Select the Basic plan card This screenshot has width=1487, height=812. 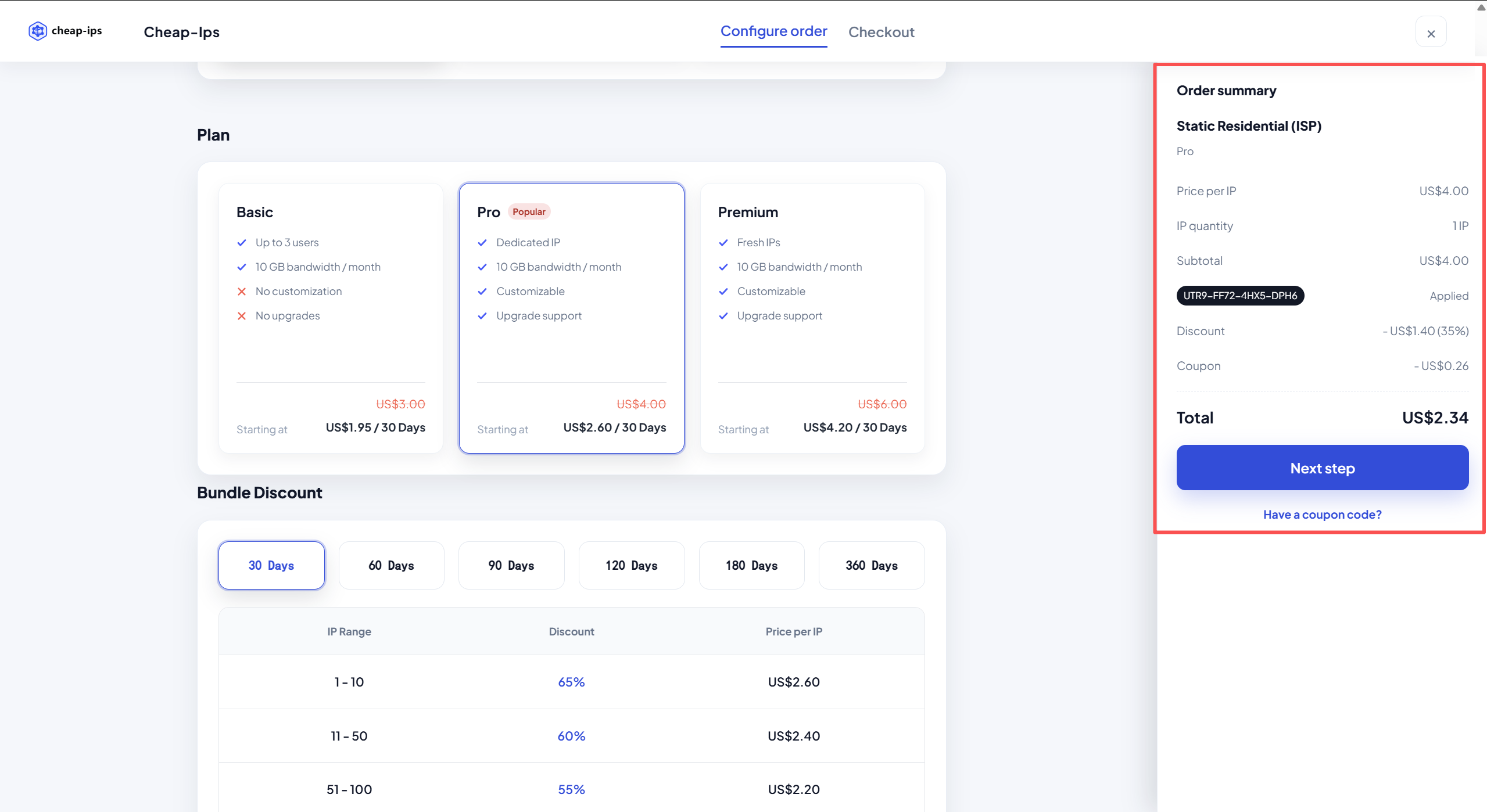pyautogui.click(x=331, y=318)
